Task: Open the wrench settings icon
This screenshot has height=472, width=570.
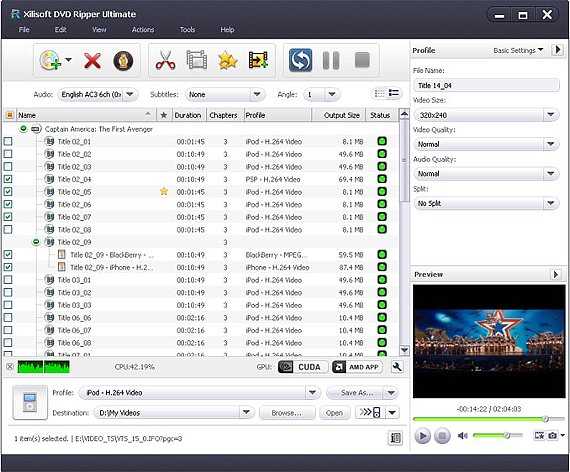Action: [x=397, y=367]
